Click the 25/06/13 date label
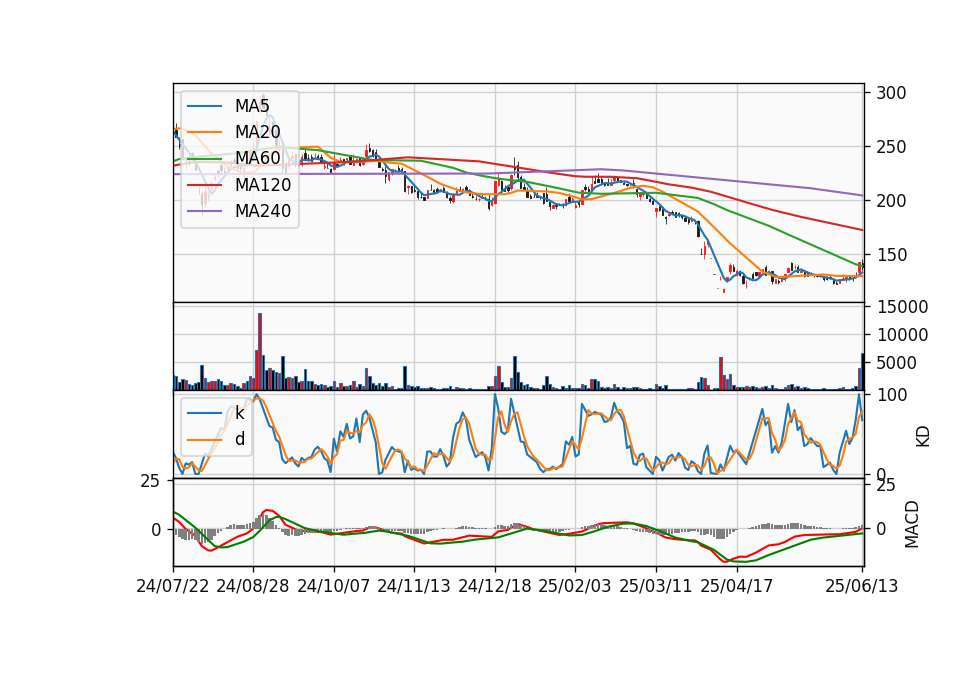The height and width of the screenshot is (690, 960). pyautogui.click(x=861, y=586)
